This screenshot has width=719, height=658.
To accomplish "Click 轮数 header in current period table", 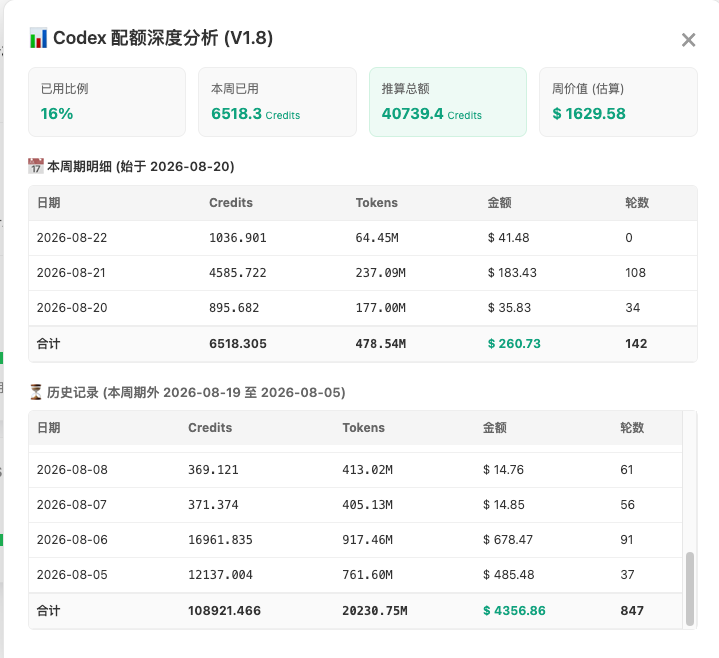I will pos(637,203).
